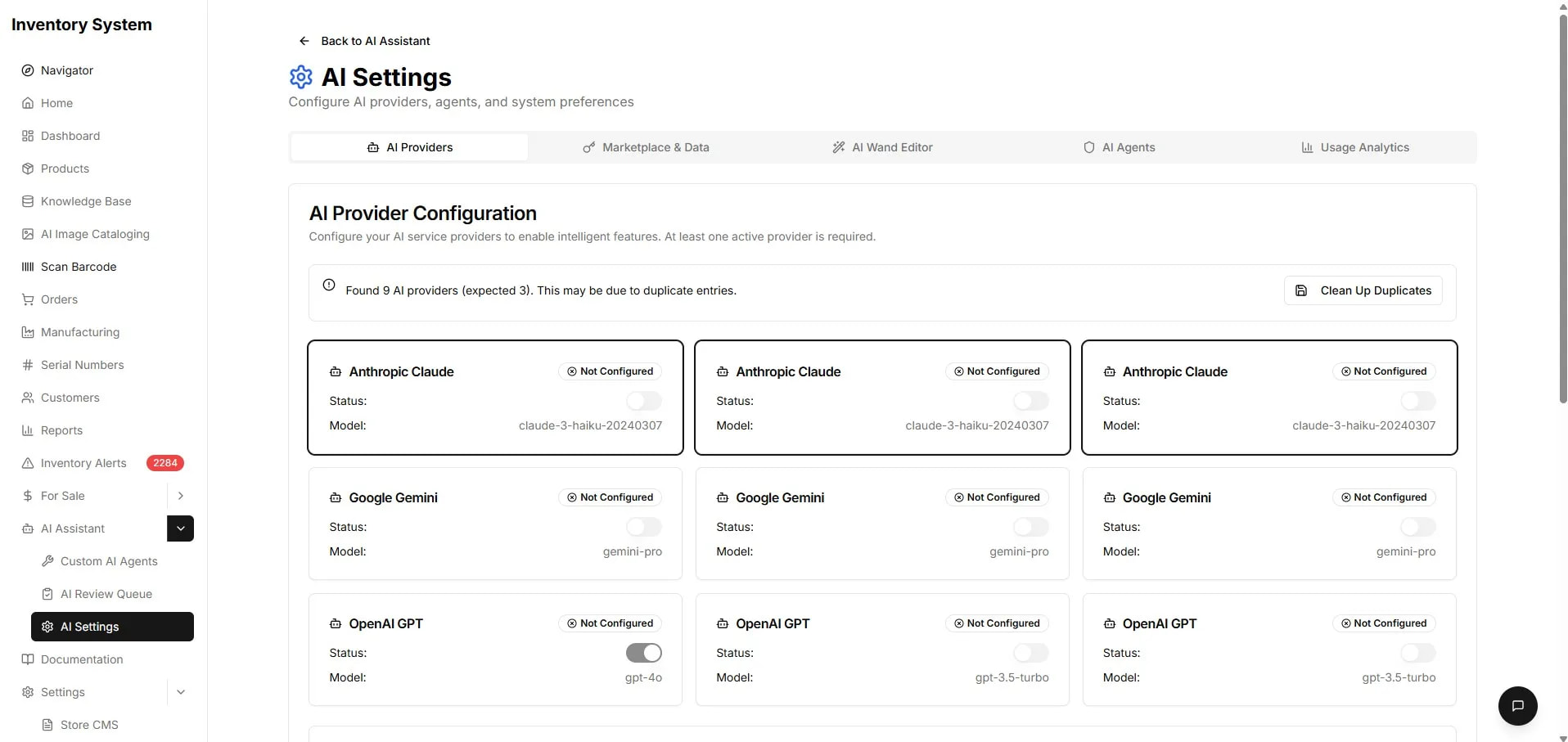Click the Navigator compass icon

[x=28, y=70]
